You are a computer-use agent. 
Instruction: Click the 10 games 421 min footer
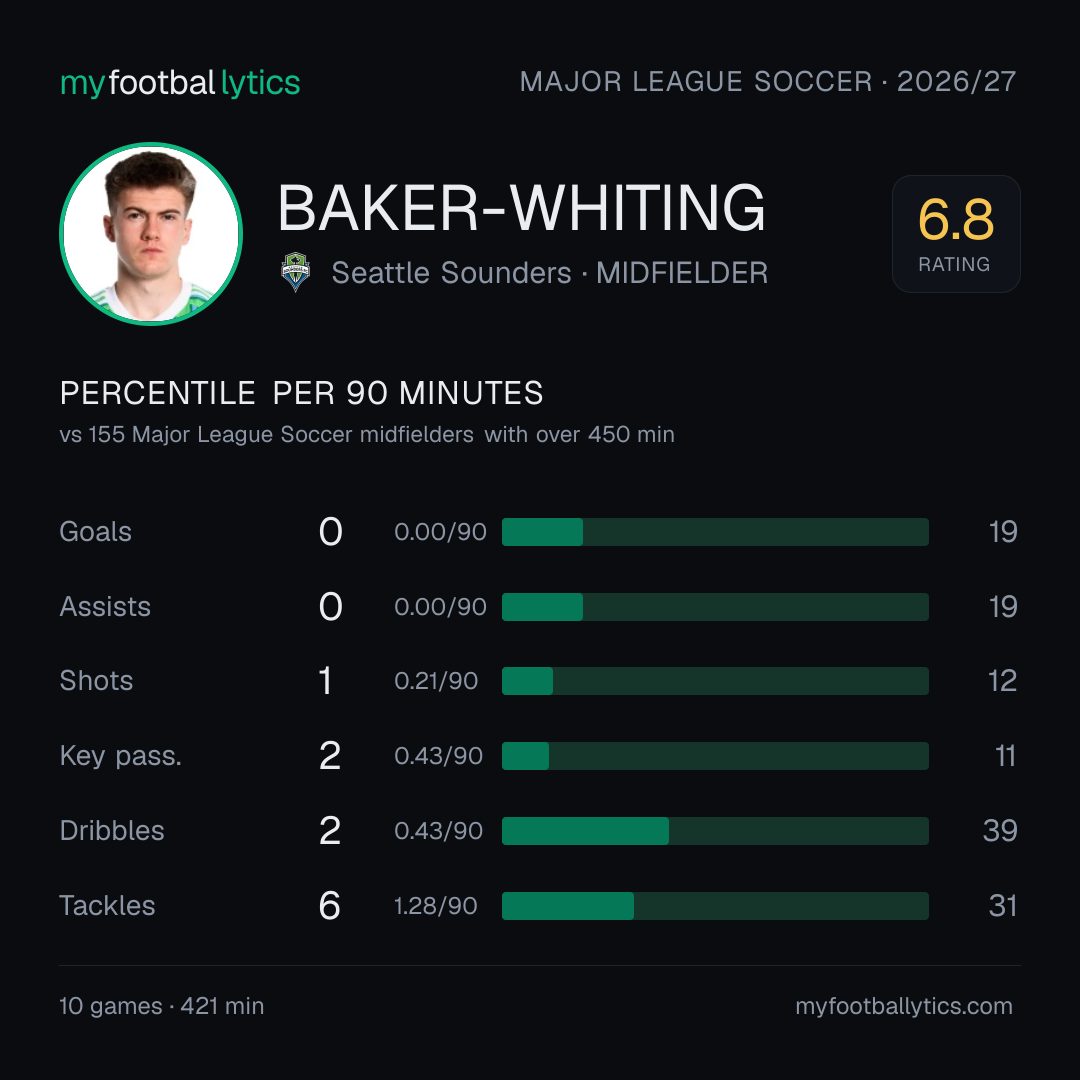point(162,1006)
